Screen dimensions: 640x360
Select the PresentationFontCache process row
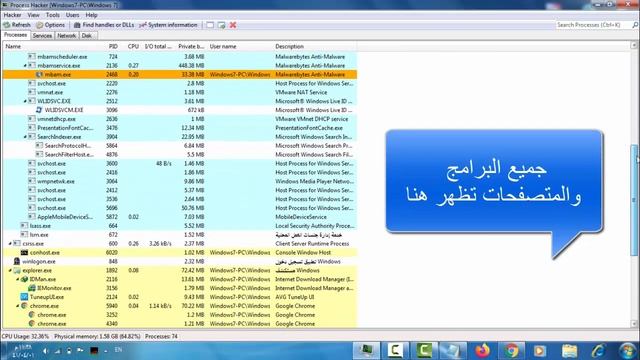(x=180, y=128)
